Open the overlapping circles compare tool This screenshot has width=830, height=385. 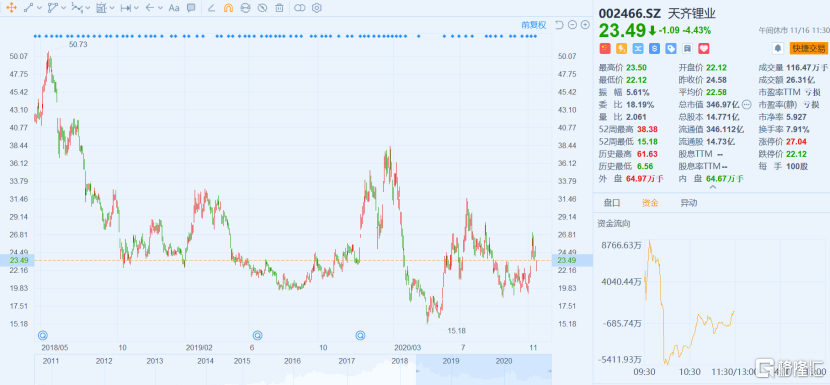tap(300, 8)
